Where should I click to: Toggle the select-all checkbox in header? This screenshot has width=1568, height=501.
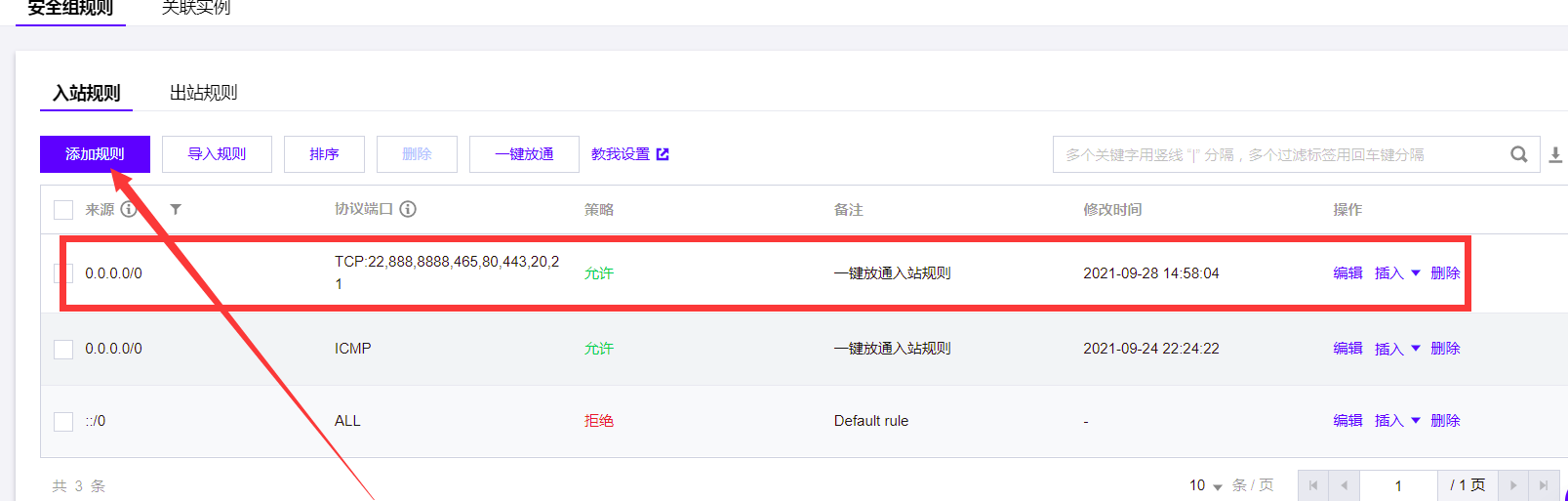tap(63, 210)
